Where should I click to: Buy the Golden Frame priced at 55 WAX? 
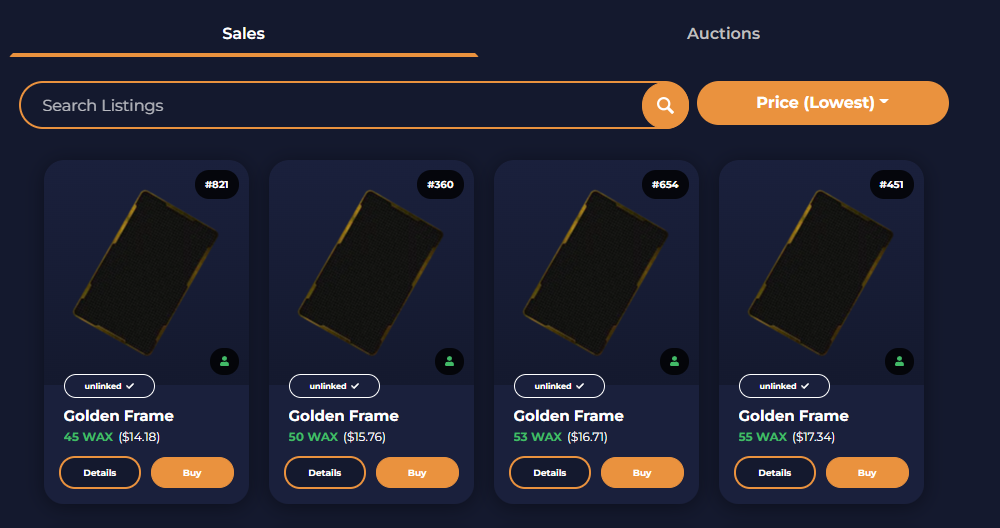(x=867, y=473)
